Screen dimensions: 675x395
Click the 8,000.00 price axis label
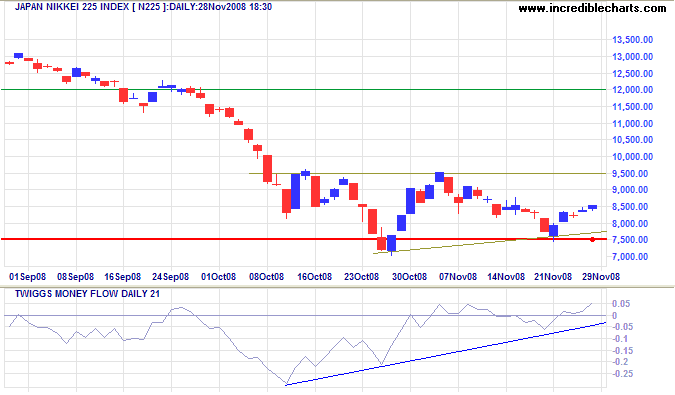630,223
